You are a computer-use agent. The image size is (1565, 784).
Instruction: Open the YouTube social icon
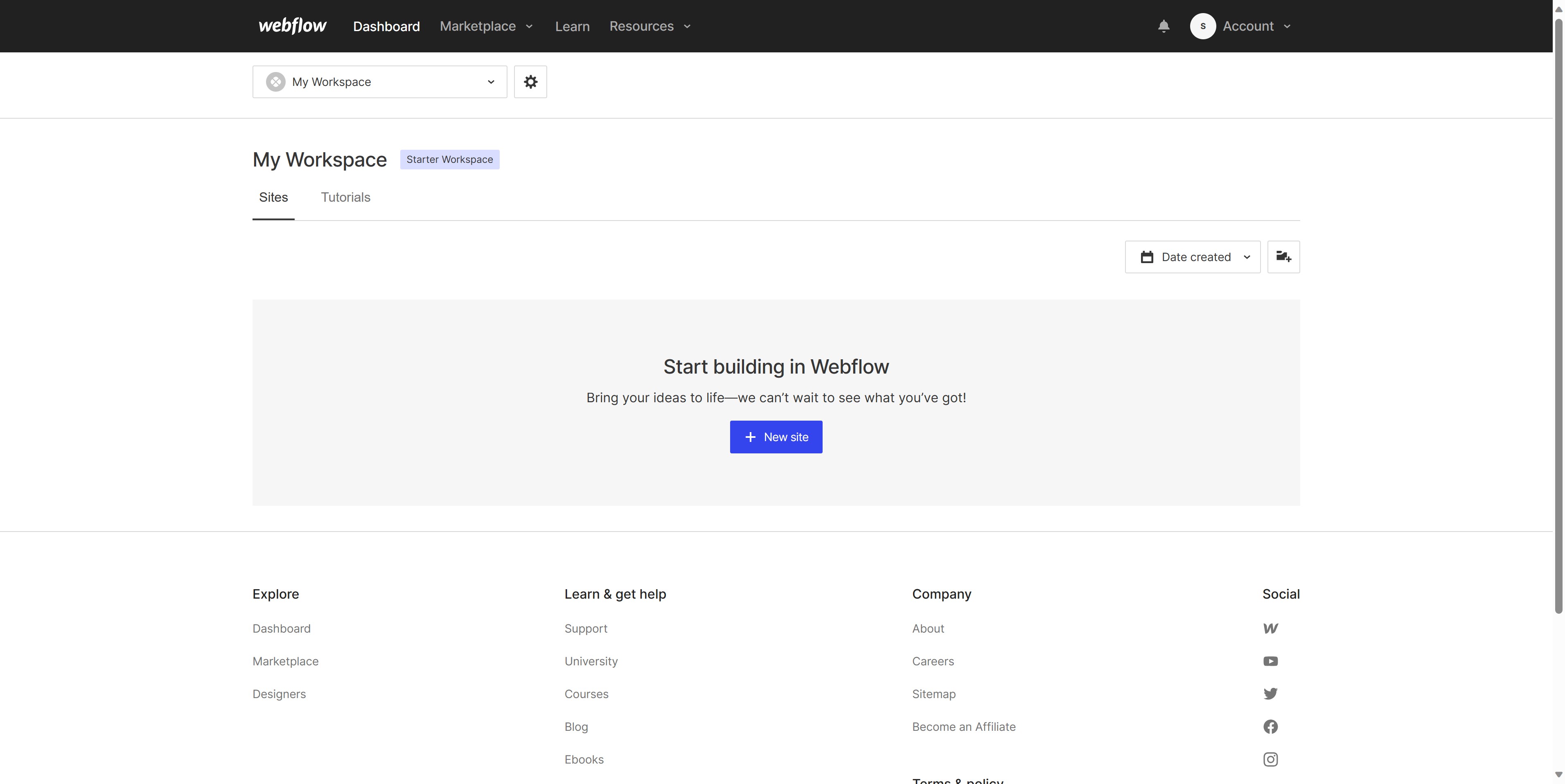1270,661
